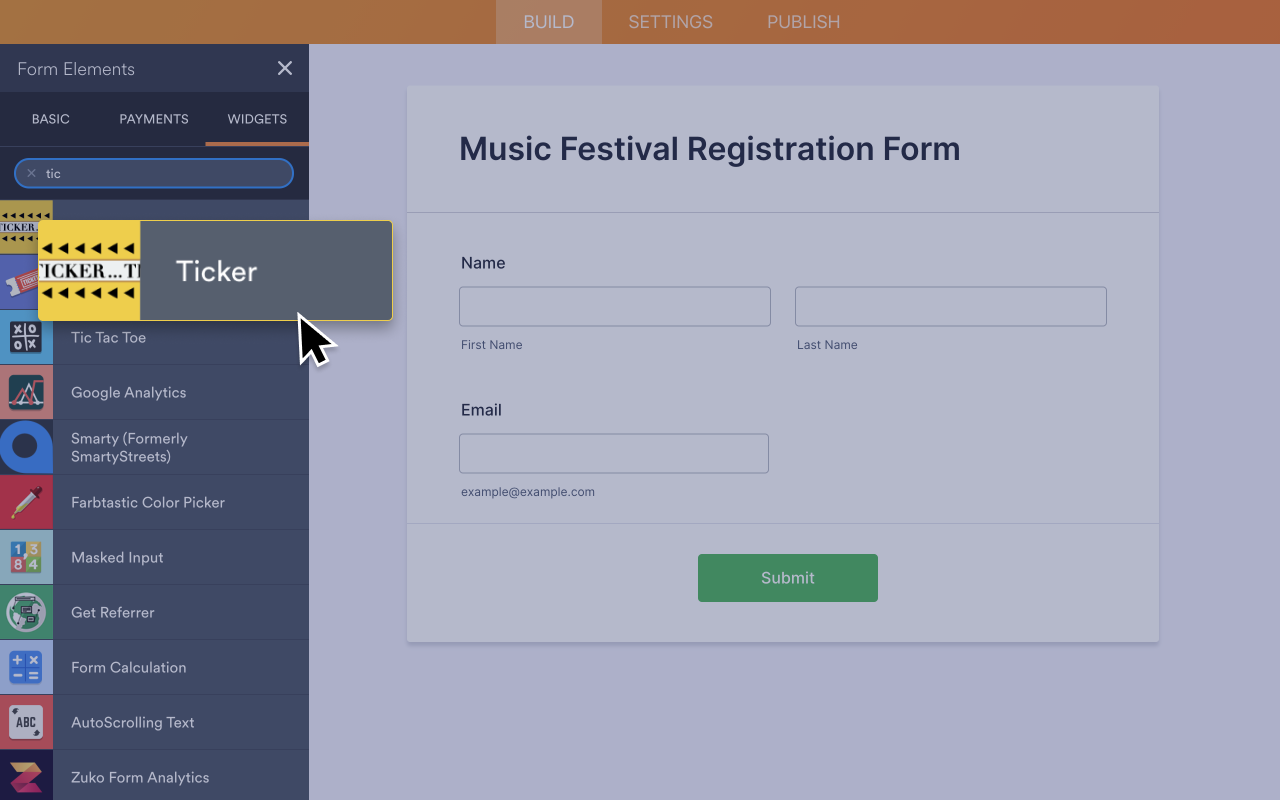Viewport: 1280px width, 800px height.
Task: Click the Farbtastic Color Picker brush icon
Action: pos(24,502)
